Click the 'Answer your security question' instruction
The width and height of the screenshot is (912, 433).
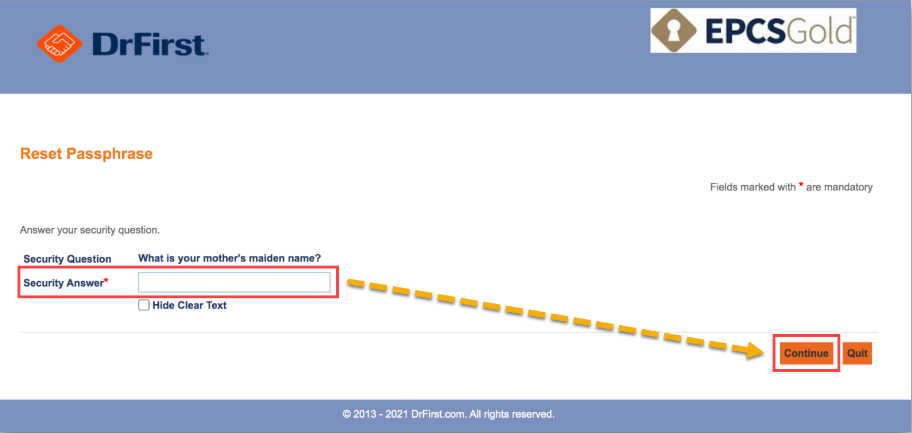90,230
